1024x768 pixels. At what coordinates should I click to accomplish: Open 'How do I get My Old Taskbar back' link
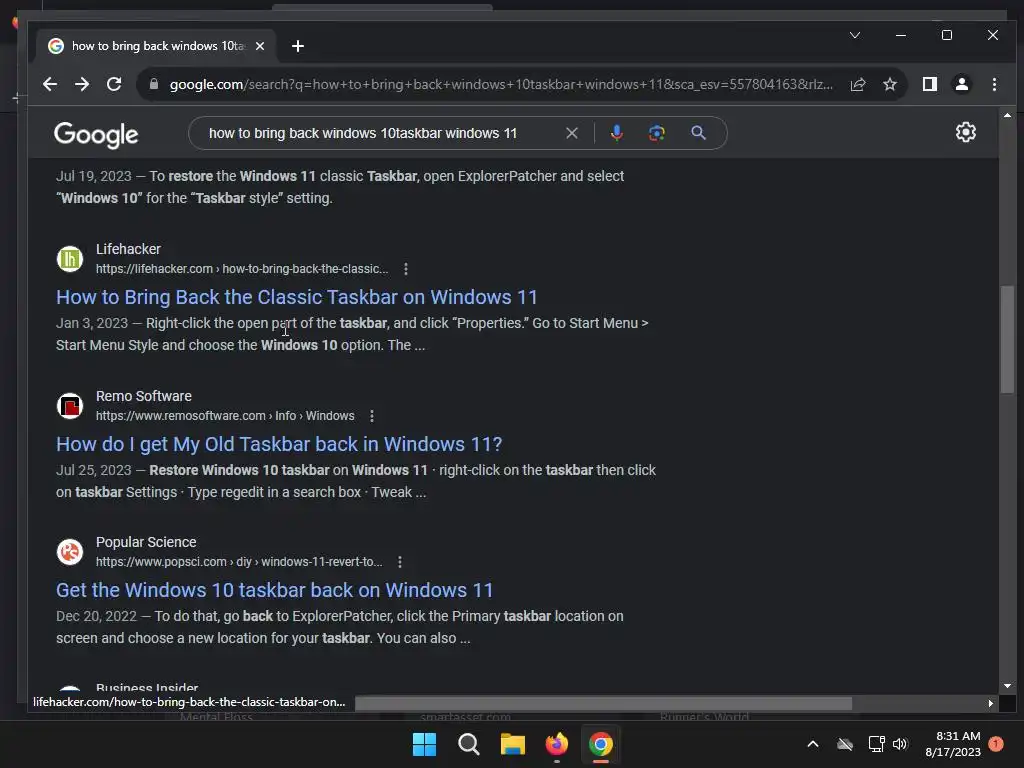point(279,444)
